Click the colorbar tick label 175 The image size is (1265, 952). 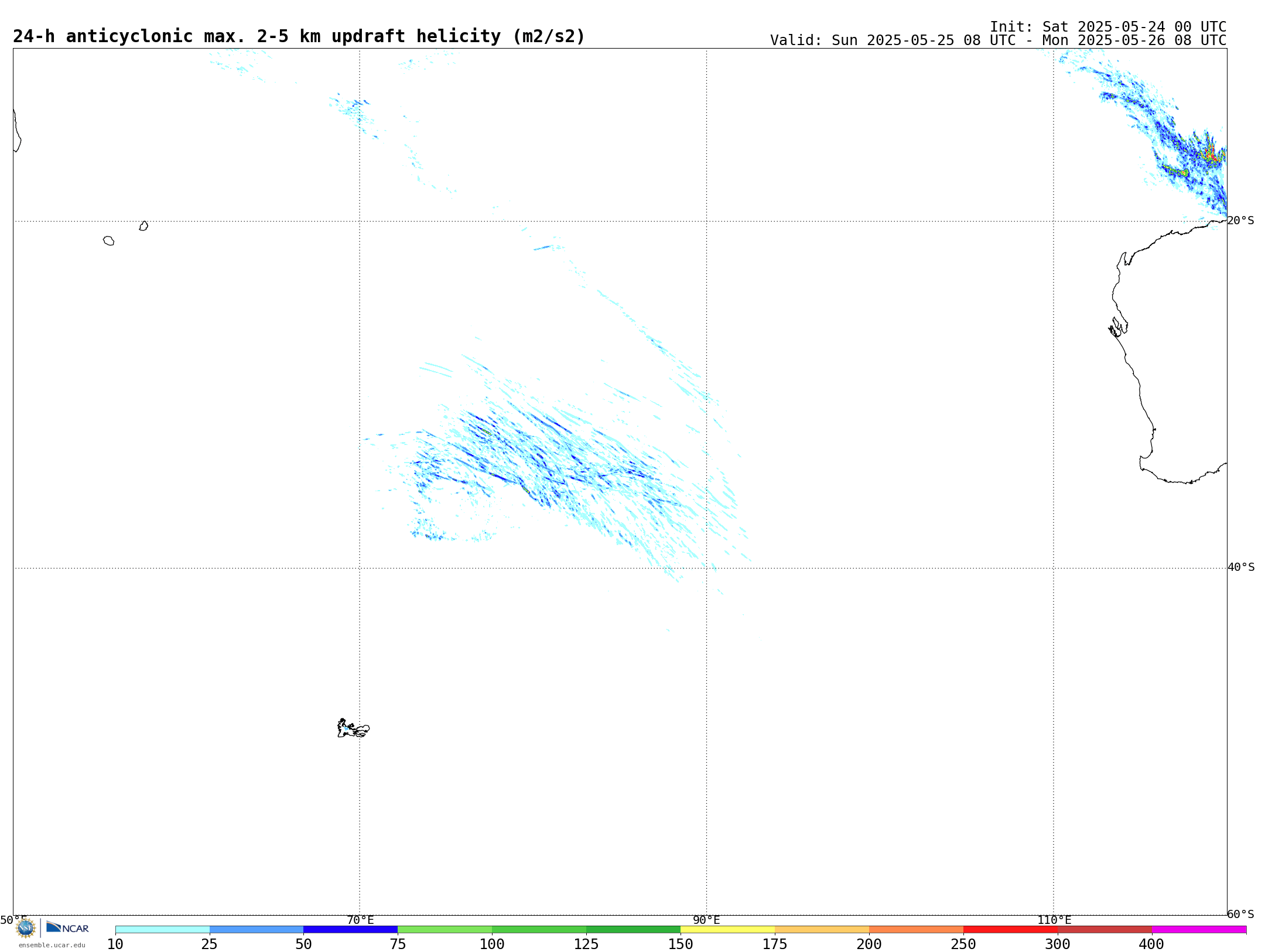[775, 944]
